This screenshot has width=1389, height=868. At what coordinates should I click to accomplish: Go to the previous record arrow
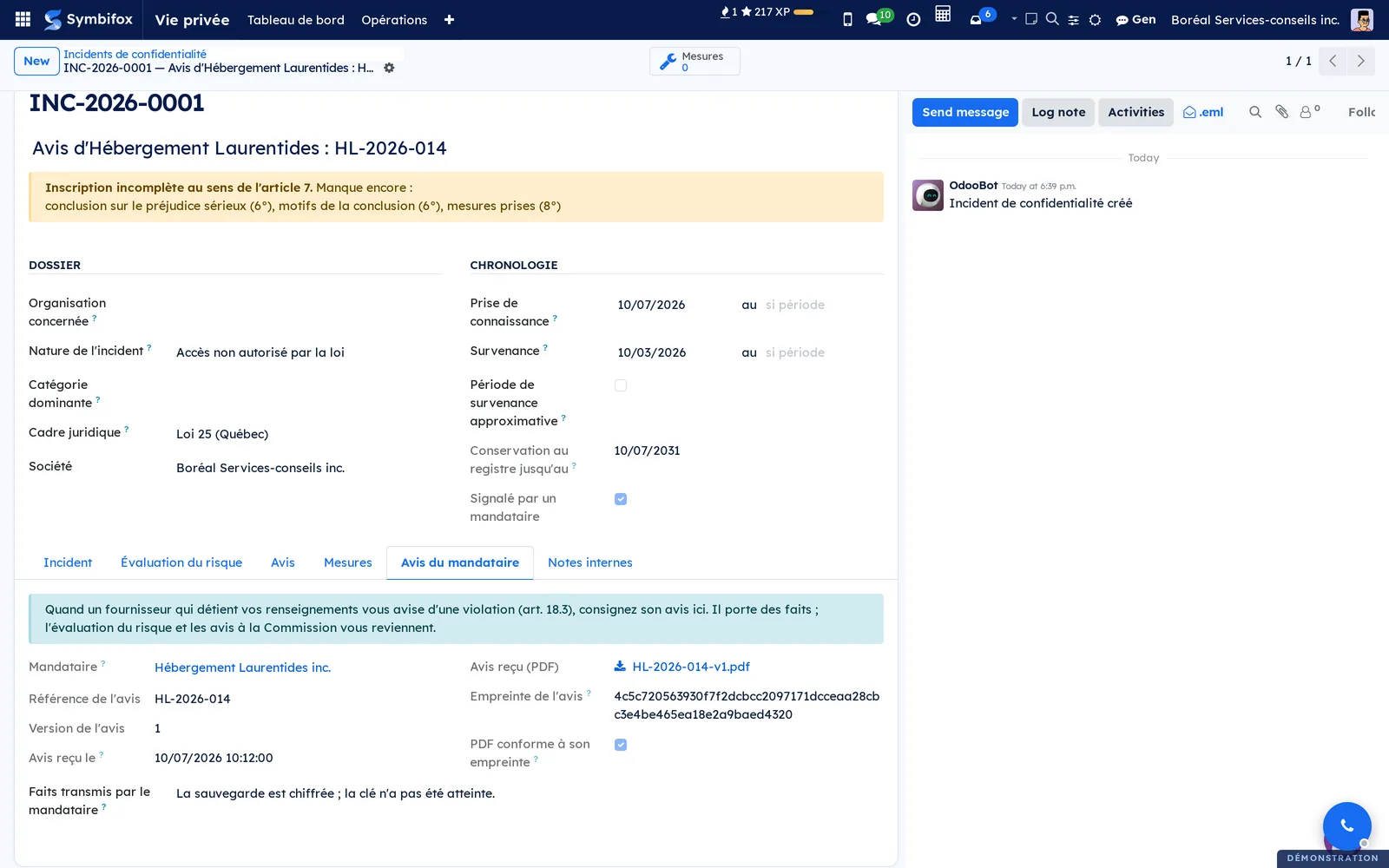(x=1333, y=61)
